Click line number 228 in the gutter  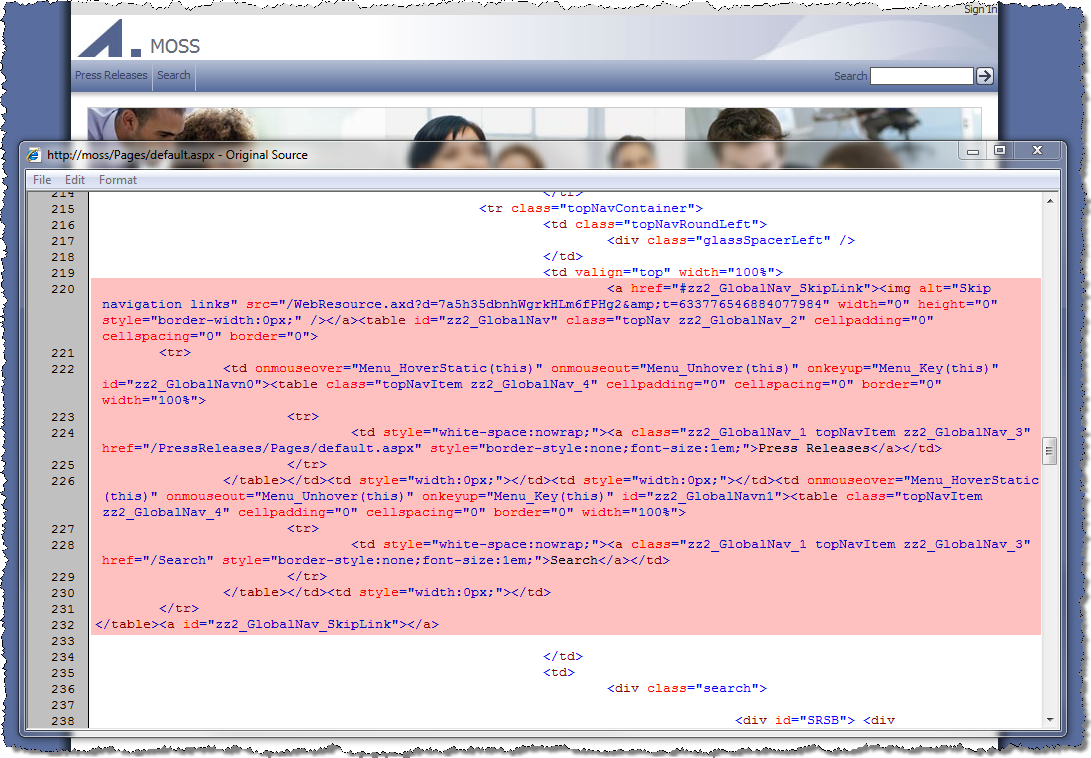pyautogui.click(x=63, y=545)
